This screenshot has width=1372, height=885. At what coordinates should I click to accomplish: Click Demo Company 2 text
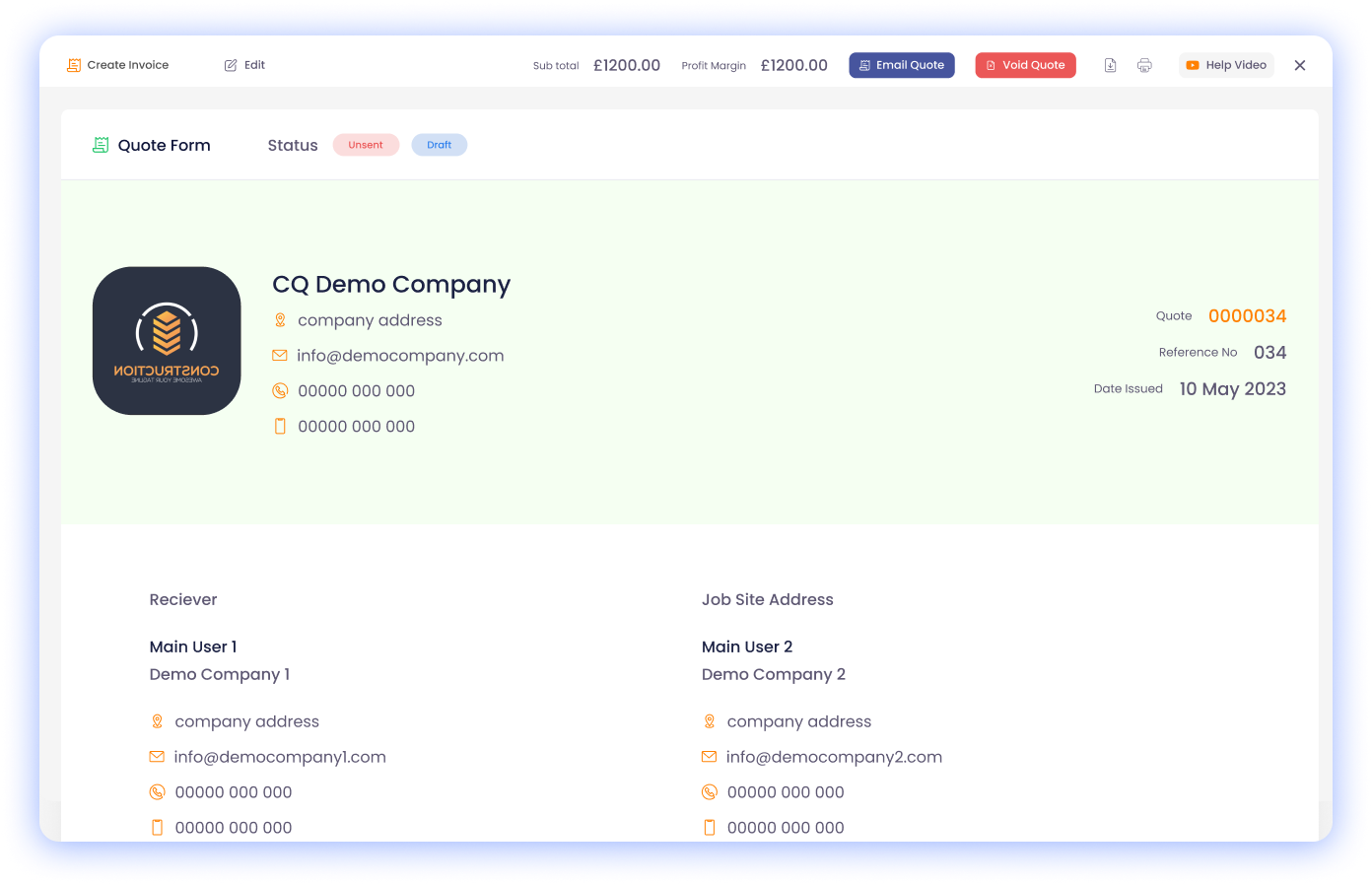(x=774, y=674)
